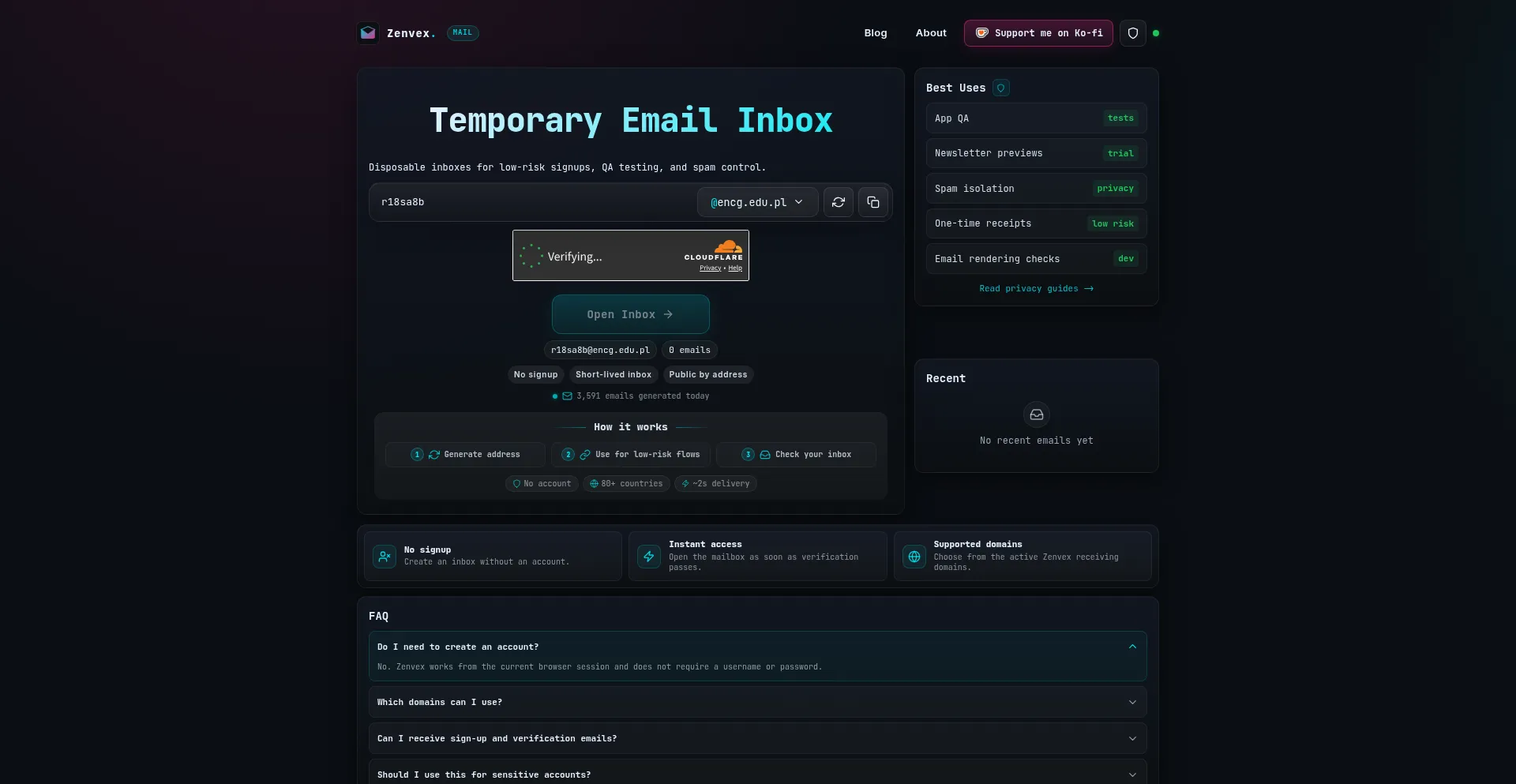Click the low risk tag on One-time receipts
1516x784 pixels.
coord(1113,223)
